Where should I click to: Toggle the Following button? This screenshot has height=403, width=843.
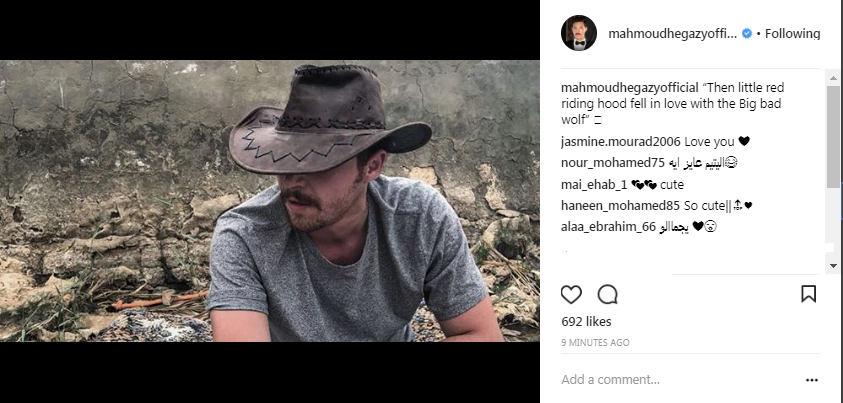point(792,33)
